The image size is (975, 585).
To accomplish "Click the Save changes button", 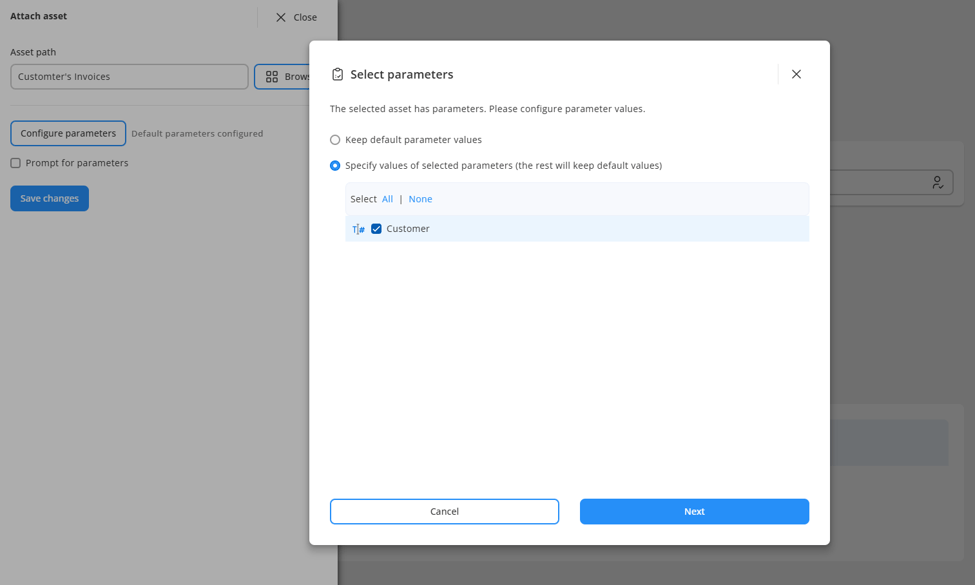I will pos(50,198).
